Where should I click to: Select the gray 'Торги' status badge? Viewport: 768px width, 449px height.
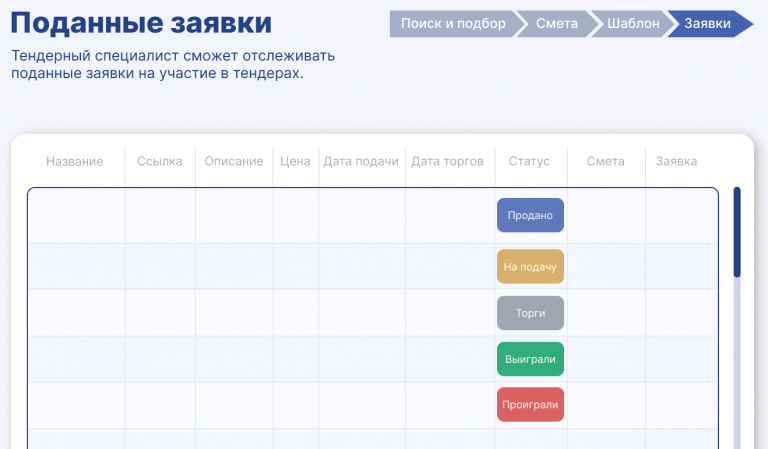pyautogui.click(x=530, y=313)
